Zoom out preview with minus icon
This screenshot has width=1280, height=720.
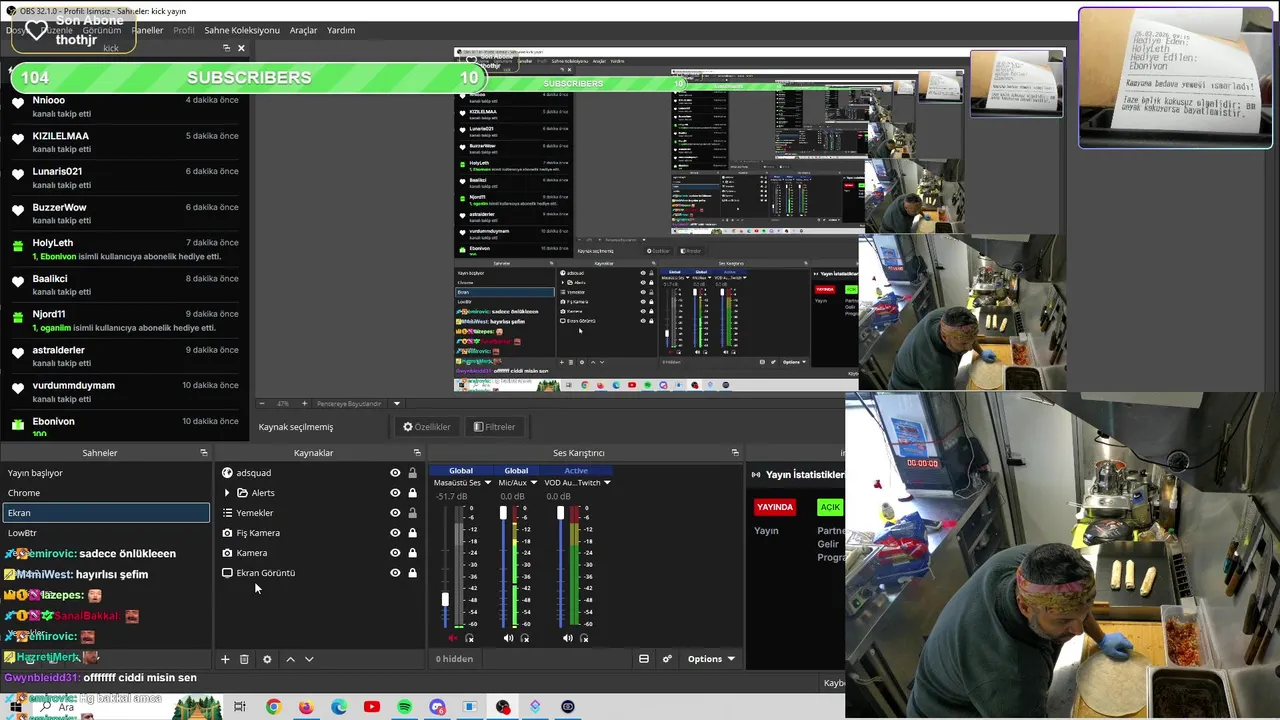[x=262, y=404]
